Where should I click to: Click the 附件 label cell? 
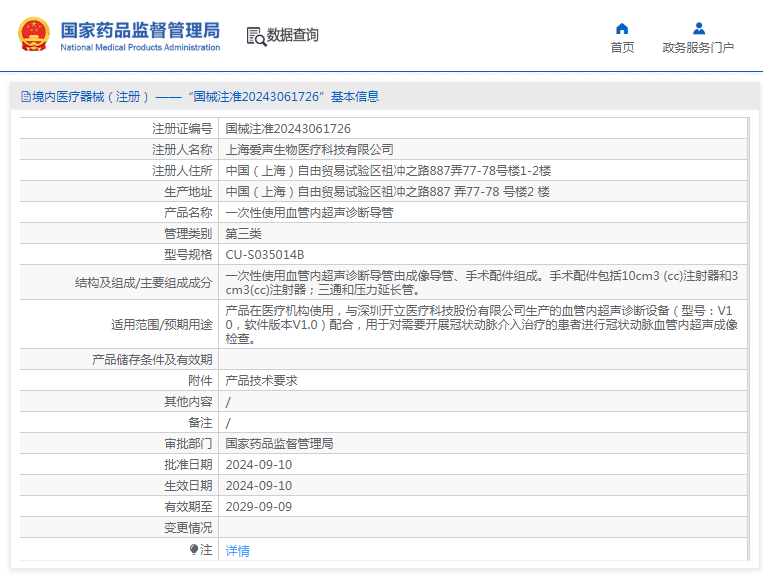[119, 380]
